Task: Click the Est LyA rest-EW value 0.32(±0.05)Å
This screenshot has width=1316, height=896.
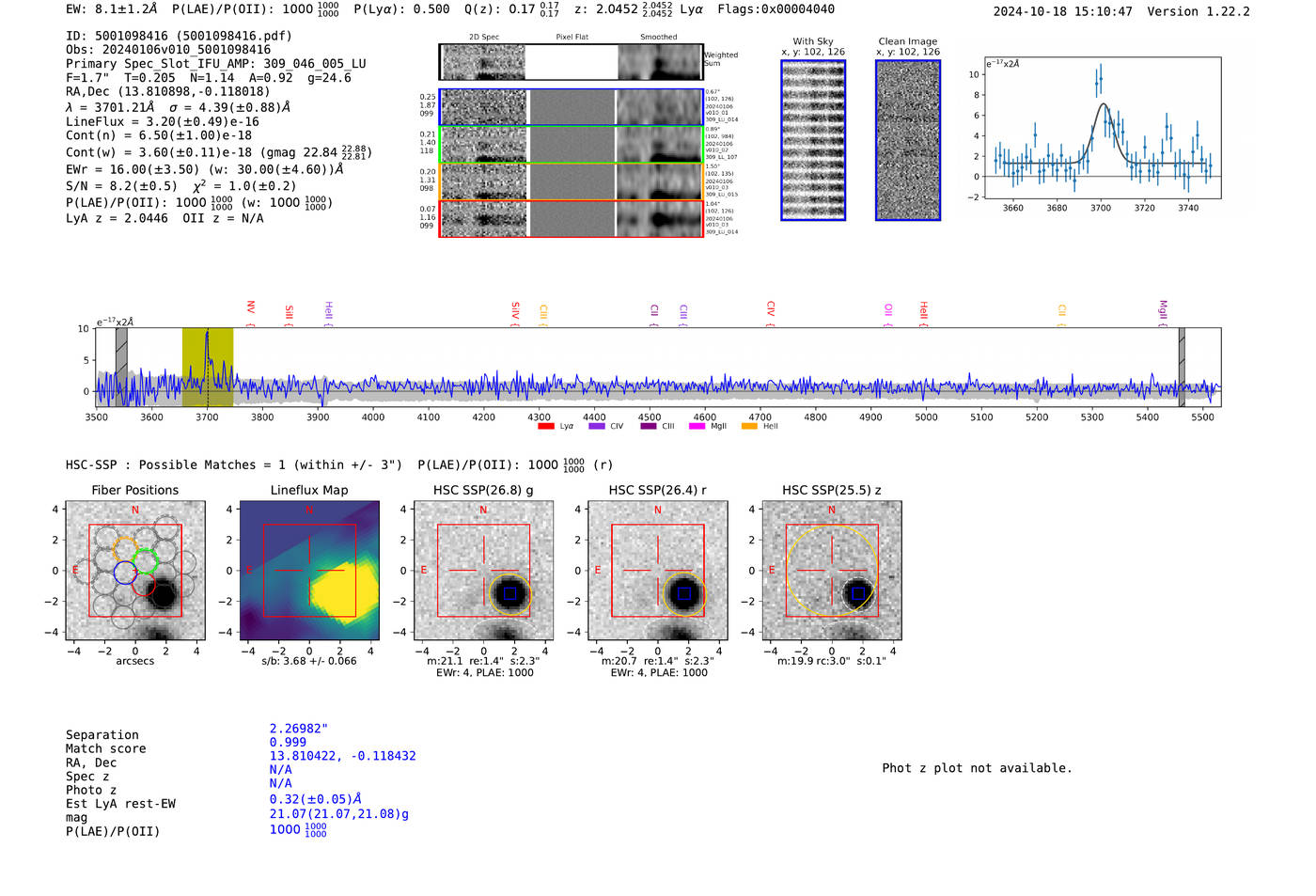Action: 316,799
